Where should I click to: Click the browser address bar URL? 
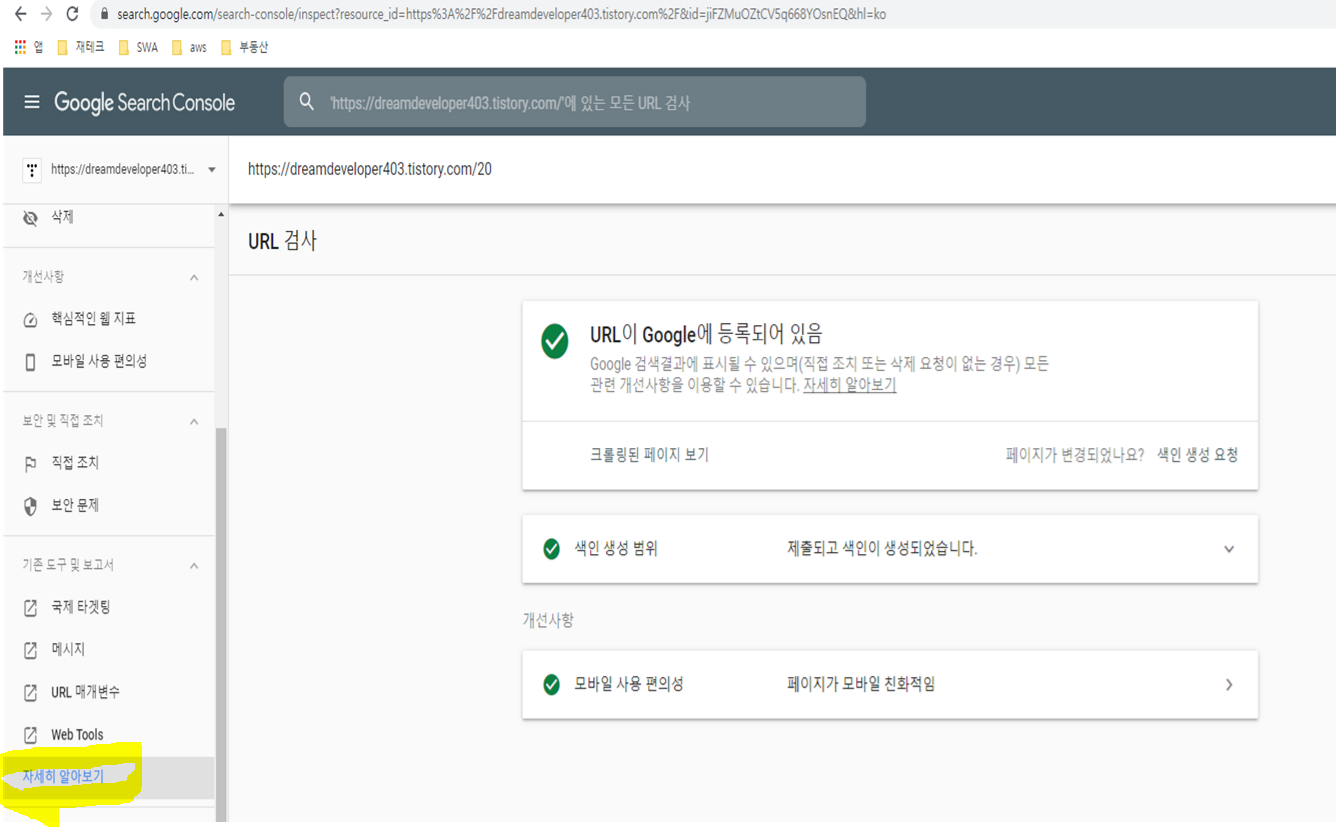(x=501, y=15)
